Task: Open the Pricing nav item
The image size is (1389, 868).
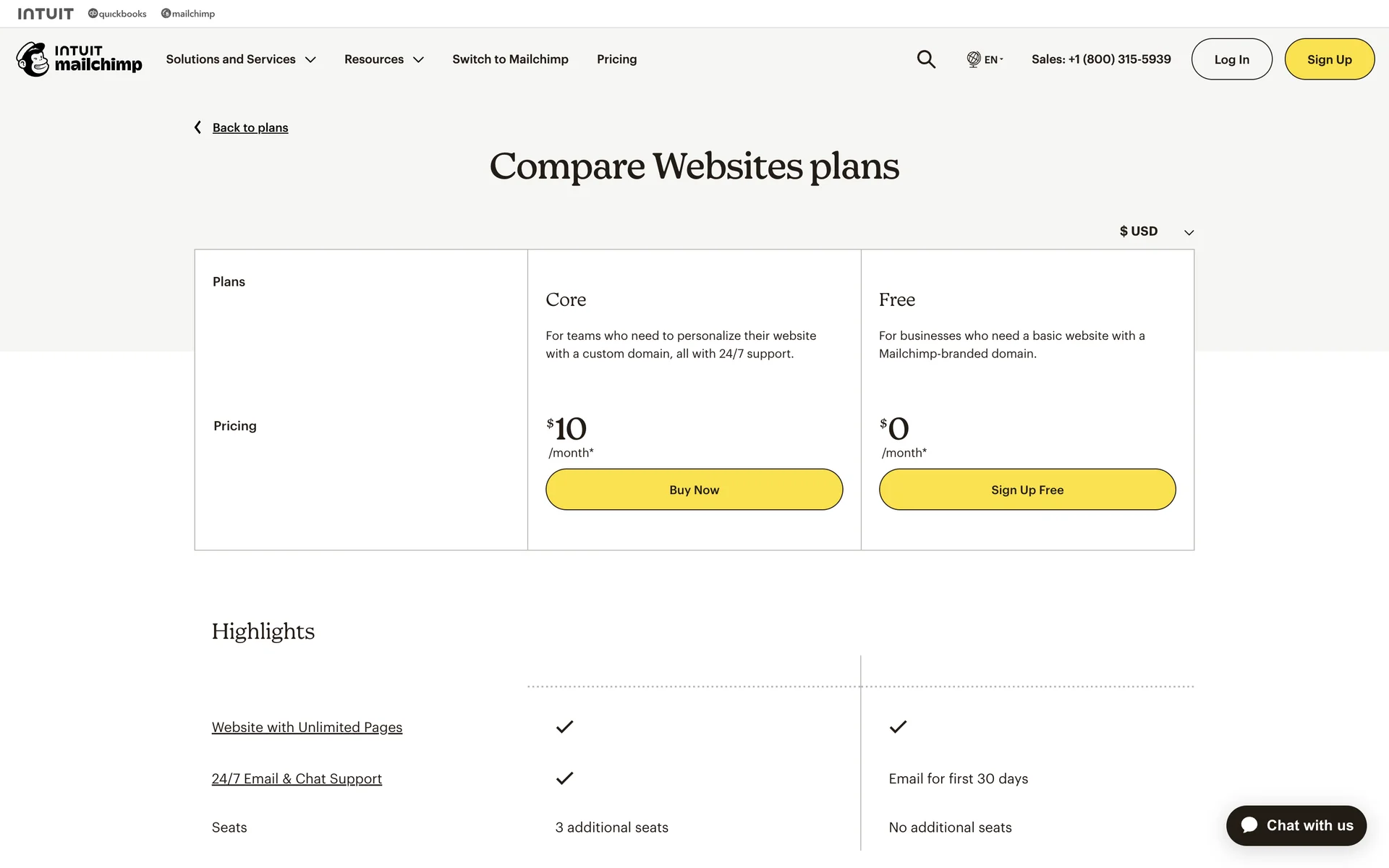Action: click(616, 59)
